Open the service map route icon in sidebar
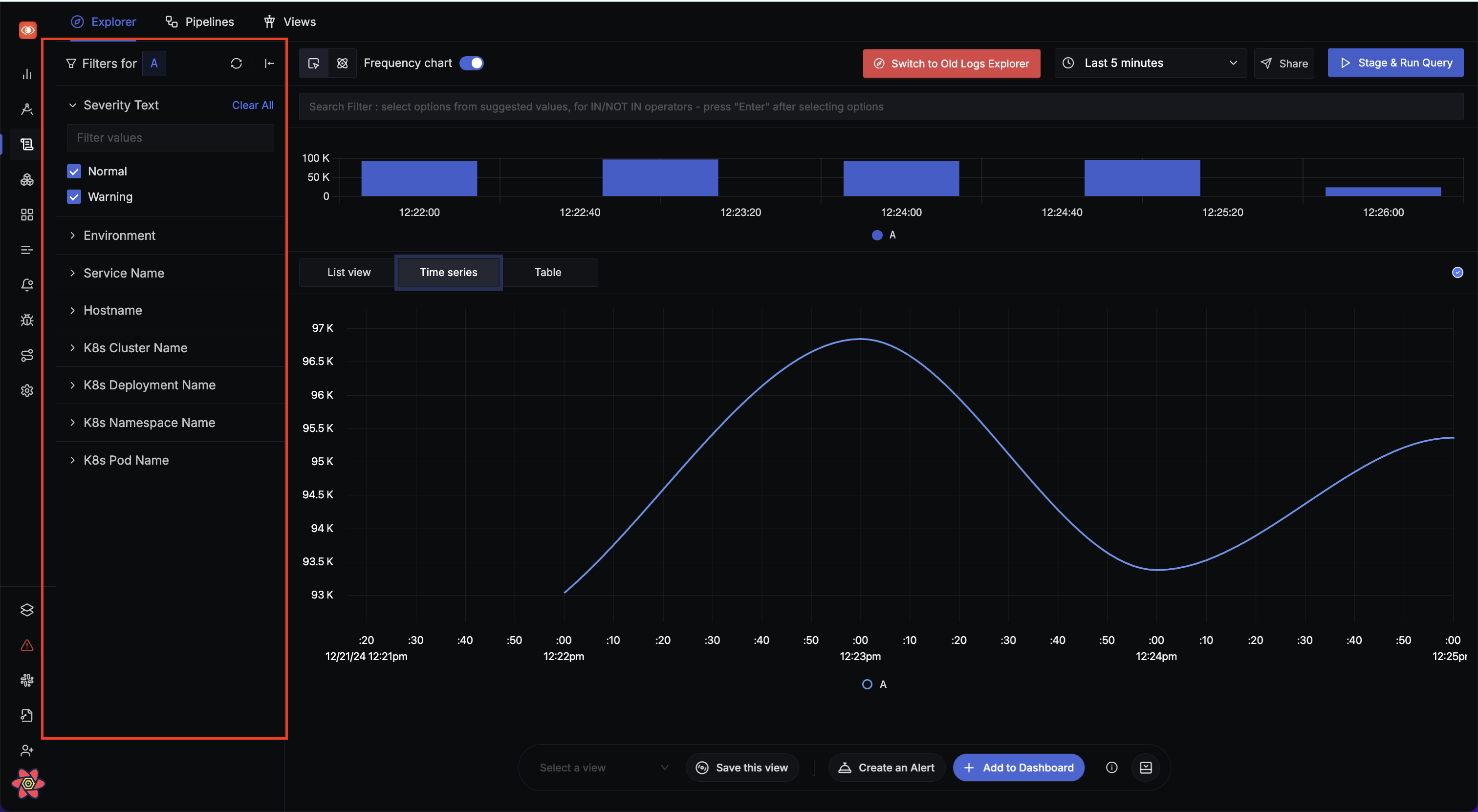The height and width of the screenshot is (812, 1478). 27,356
